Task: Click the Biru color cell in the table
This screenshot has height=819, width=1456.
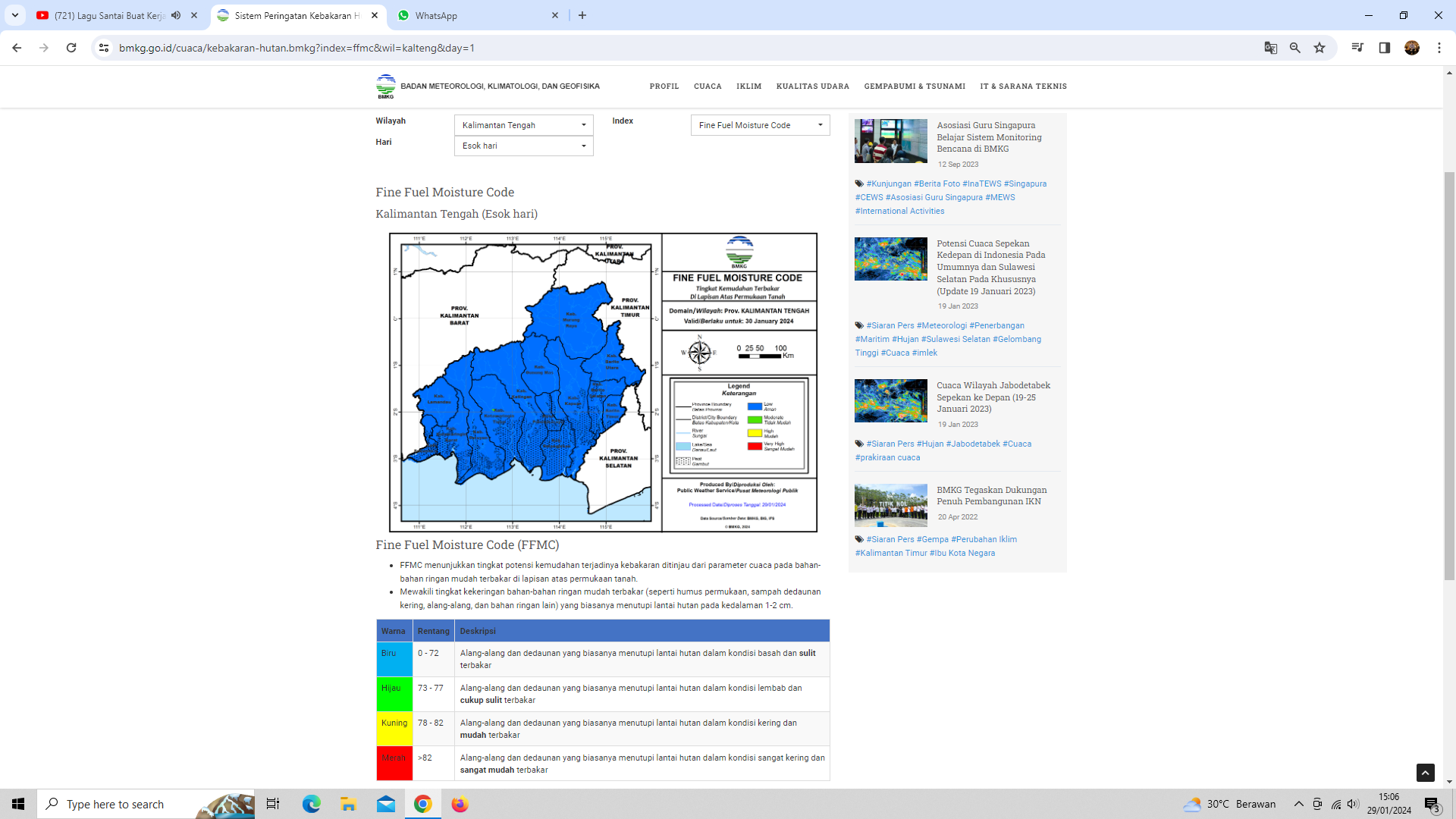Action: pyautogui.click(x=394, y=659)
